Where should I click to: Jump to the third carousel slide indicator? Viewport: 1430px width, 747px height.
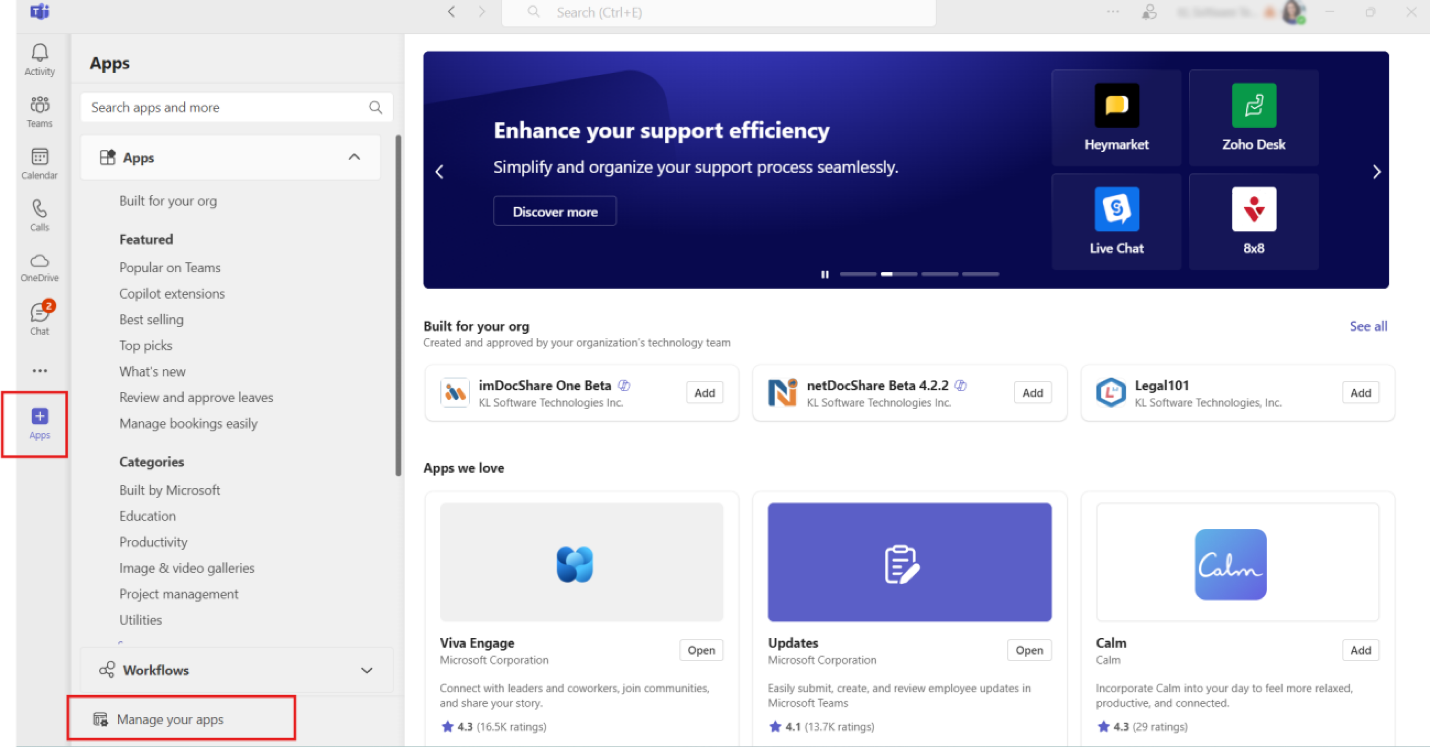939,274
